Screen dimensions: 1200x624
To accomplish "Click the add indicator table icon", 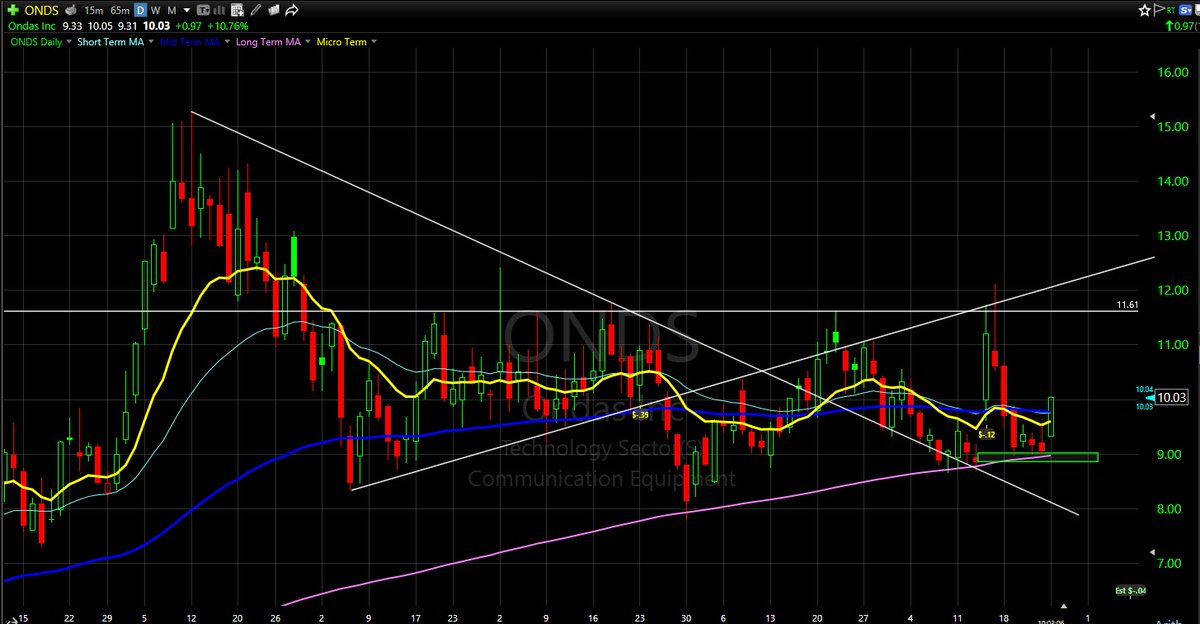I will click(x=237, y=10).
